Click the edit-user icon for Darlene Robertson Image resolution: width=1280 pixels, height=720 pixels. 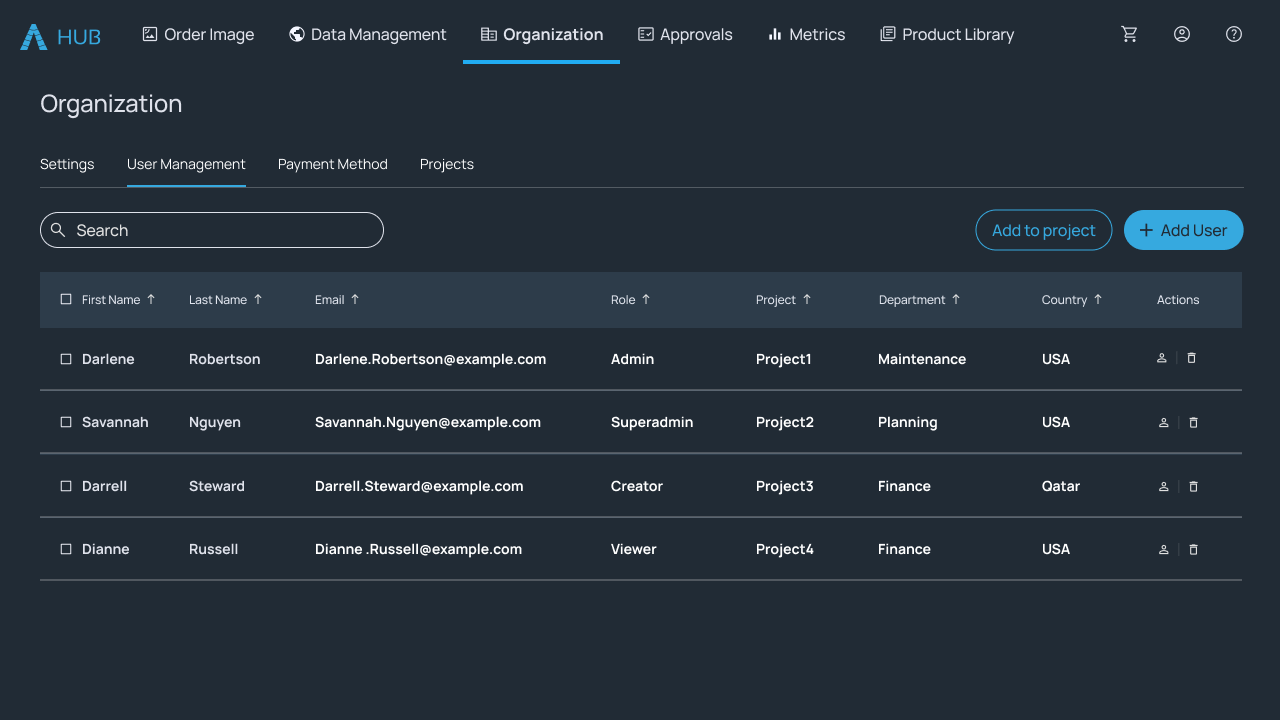(1161, 358)
